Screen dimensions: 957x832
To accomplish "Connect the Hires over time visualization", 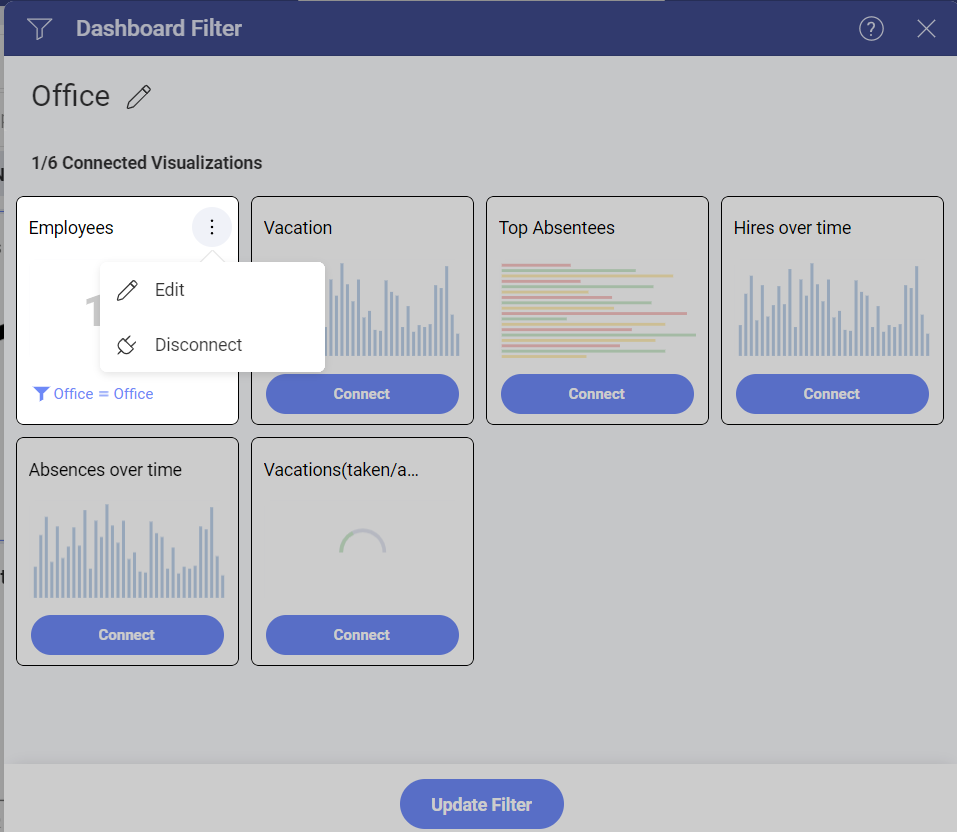I will 832,394.
